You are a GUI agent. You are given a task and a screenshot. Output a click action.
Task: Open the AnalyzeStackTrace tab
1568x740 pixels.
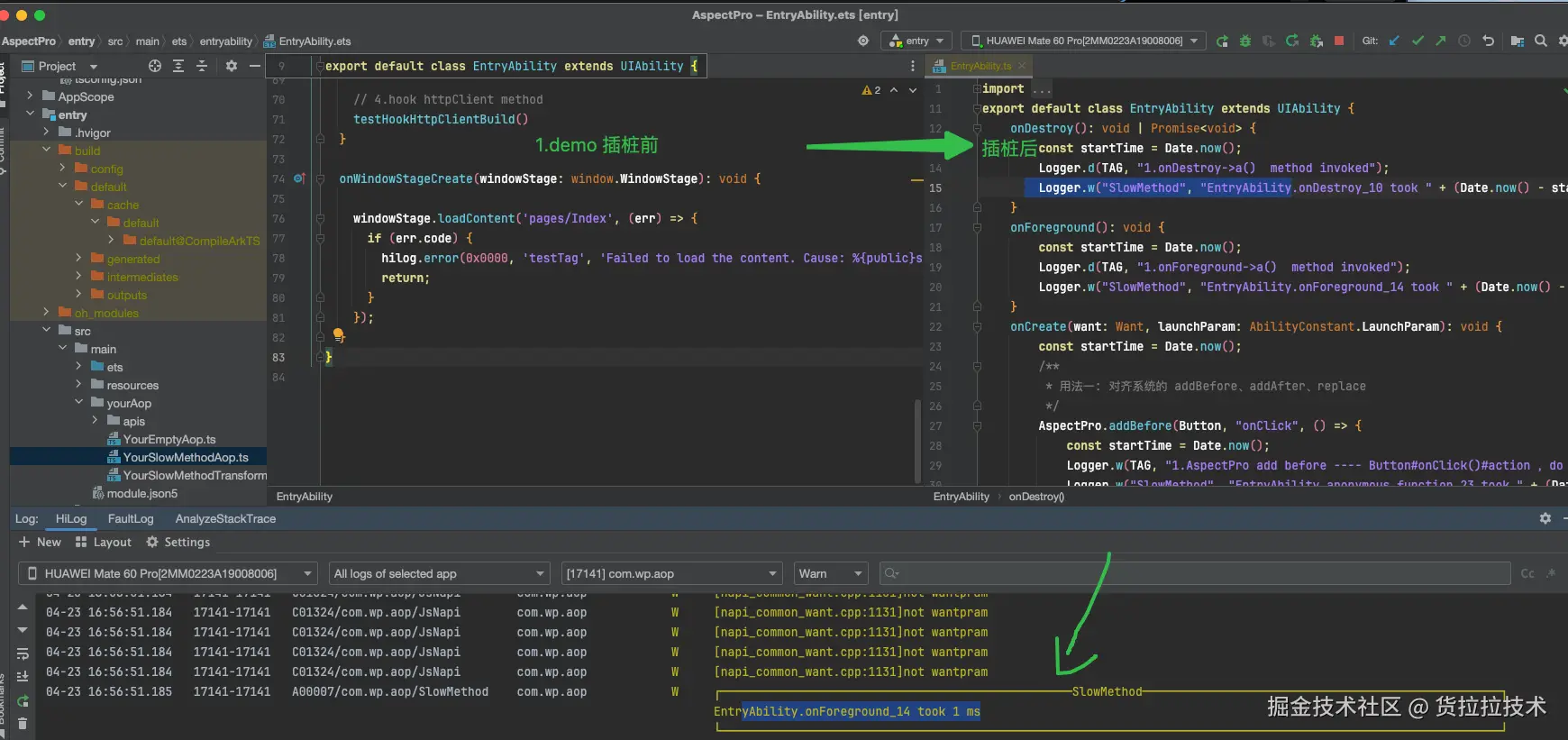point(225,518)
